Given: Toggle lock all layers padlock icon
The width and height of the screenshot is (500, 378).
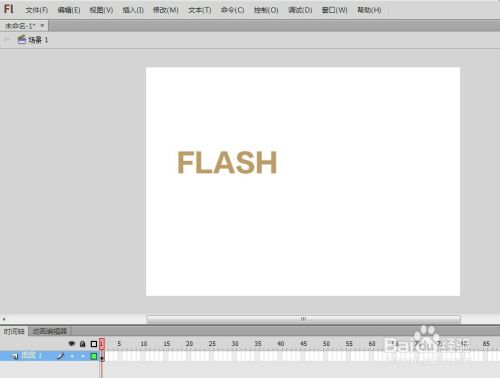Looking at the screenshot, I should (x=83, y=344).
